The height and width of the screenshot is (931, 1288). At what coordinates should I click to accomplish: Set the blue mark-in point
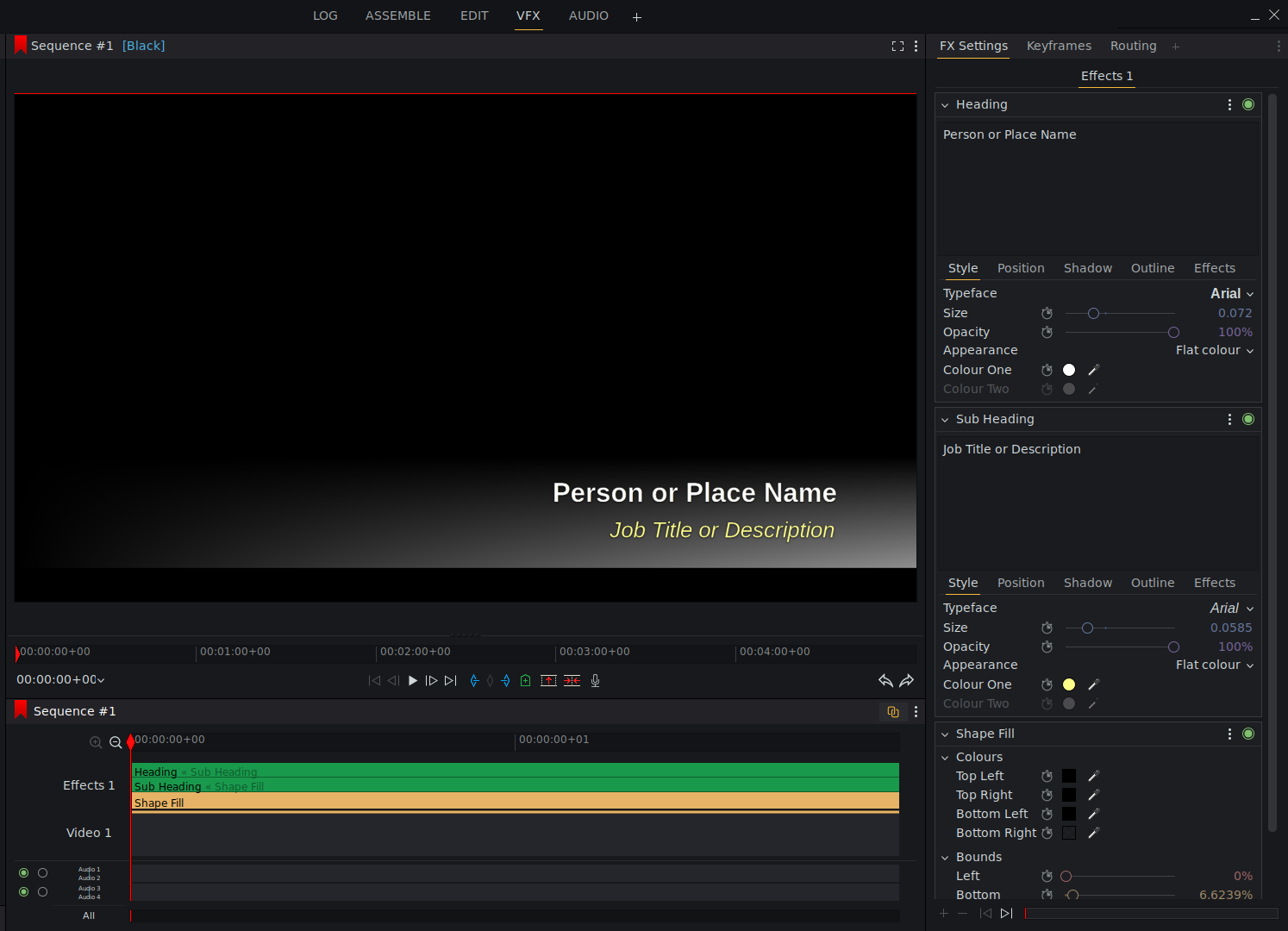(x=474, y=681)
